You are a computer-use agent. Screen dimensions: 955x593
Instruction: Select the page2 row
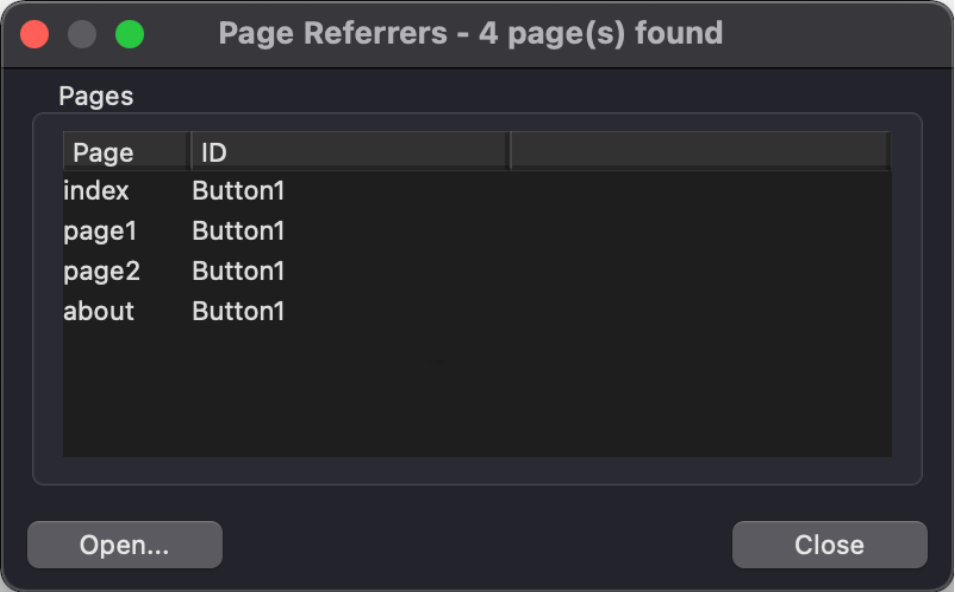click(x=478, y=272)
